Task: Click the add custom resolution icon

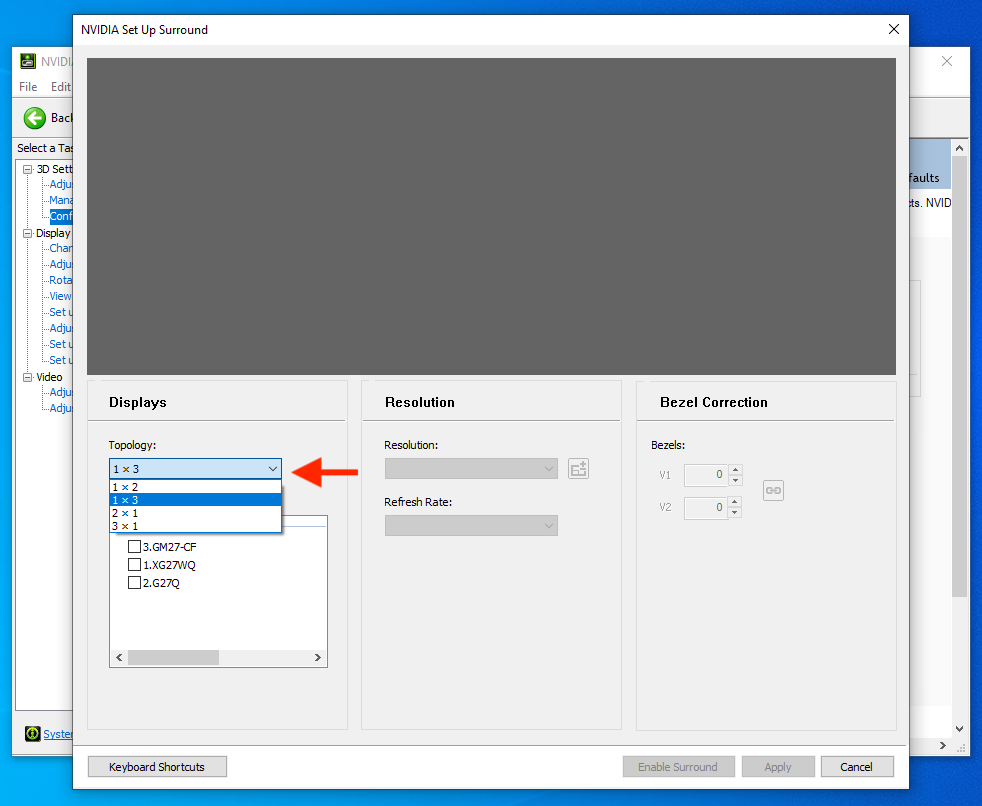Action: point(578,468)
